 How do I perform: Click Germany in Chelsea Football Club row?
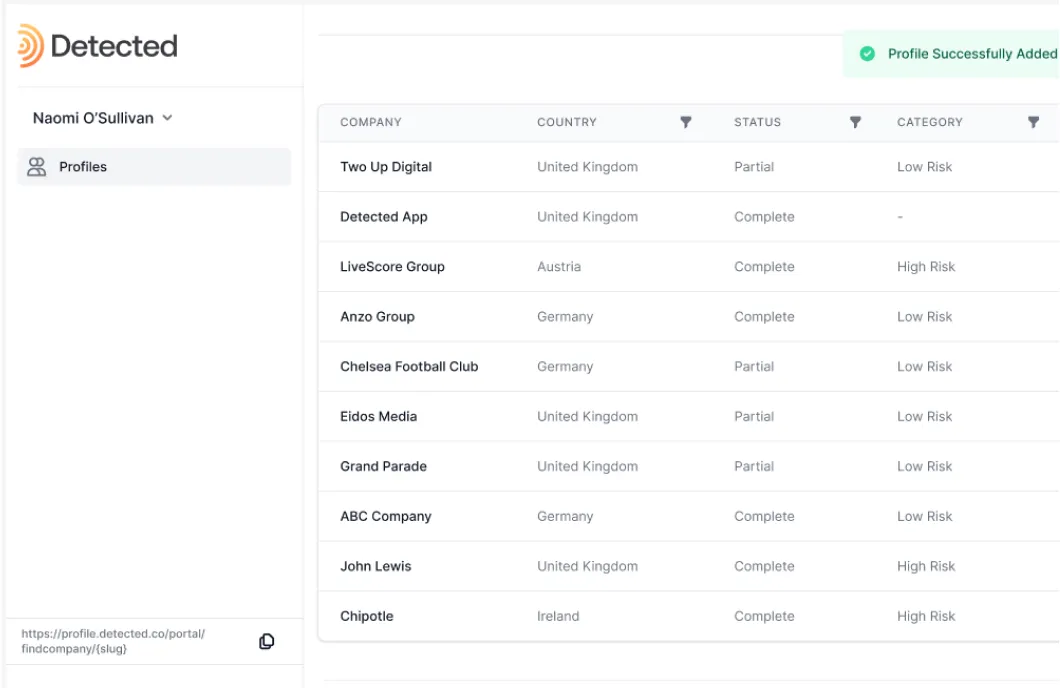(x=565, y=367)
